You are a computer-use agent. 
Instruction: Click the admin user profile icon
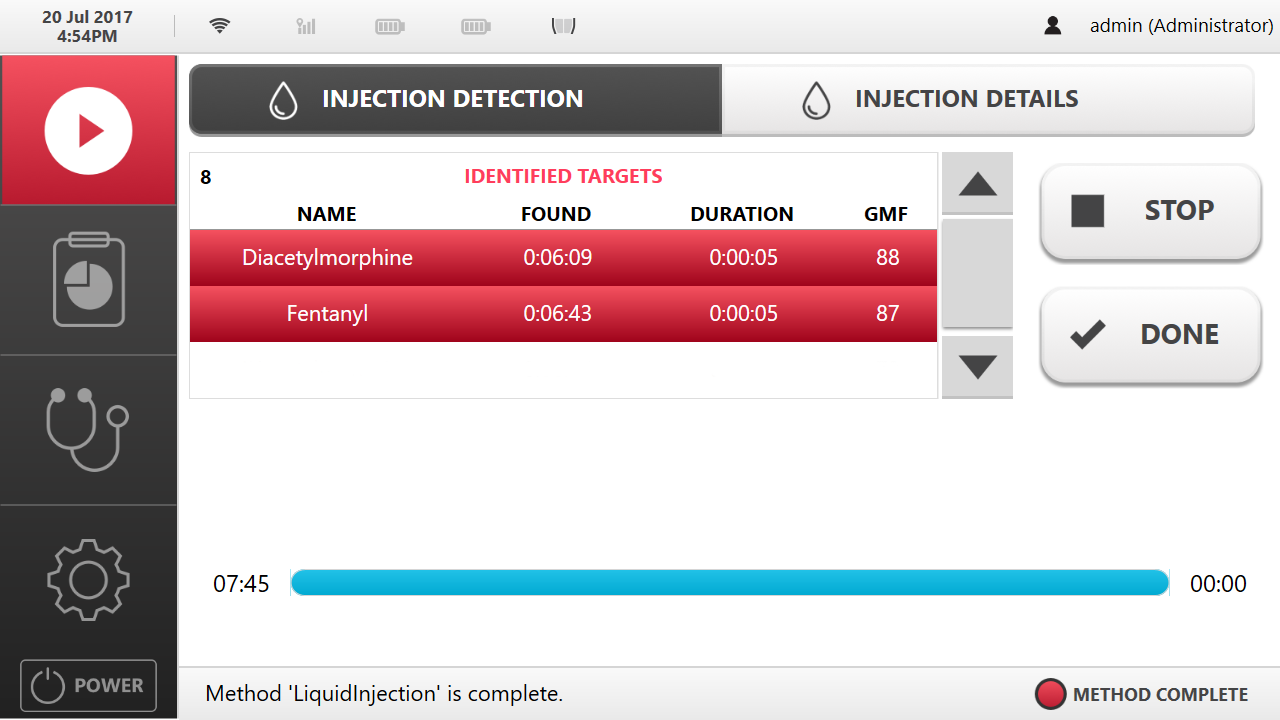(x=1052, y=26)
